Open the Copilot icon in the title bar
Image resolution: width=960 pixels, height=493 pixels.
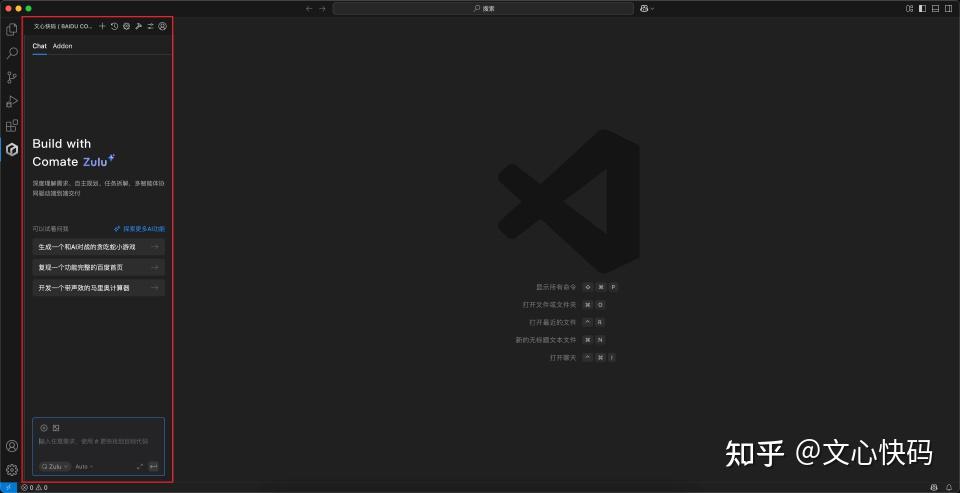[644, 9]
